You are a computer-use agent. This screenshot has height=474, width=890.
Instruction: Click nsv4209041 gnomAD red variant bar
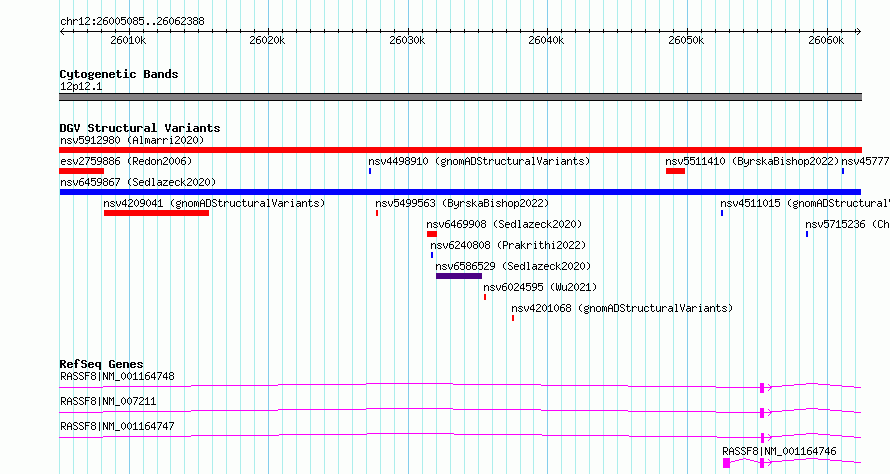156,213
